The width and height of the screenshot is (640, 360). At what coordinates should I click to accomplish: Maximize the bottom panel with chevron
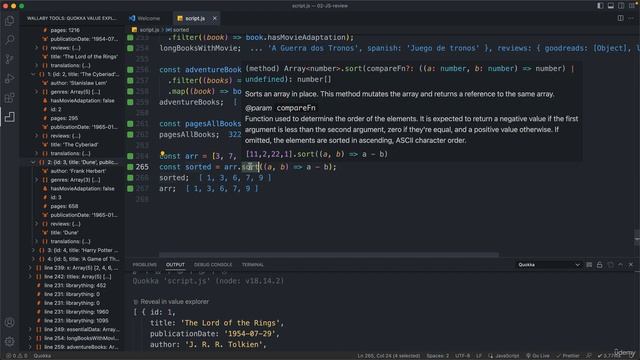tap(620, 265)
